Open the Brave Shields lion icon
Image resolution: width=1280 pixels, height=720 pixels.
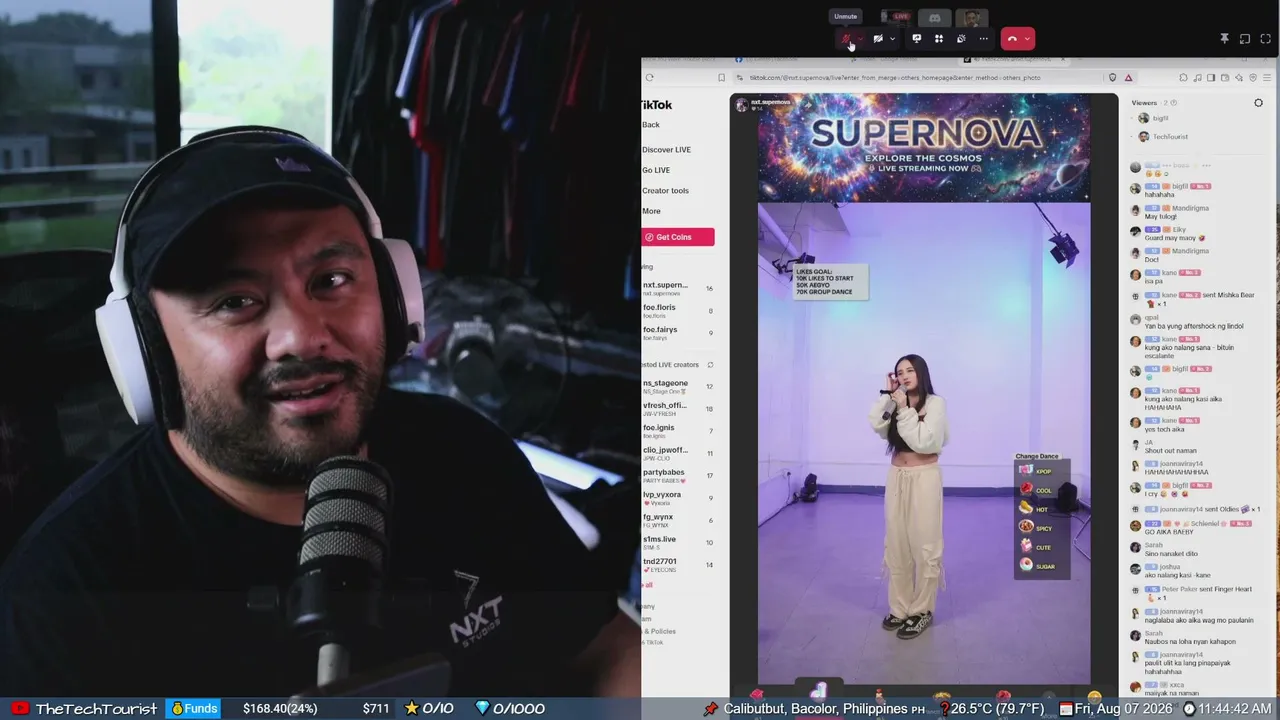point(1113,77)
